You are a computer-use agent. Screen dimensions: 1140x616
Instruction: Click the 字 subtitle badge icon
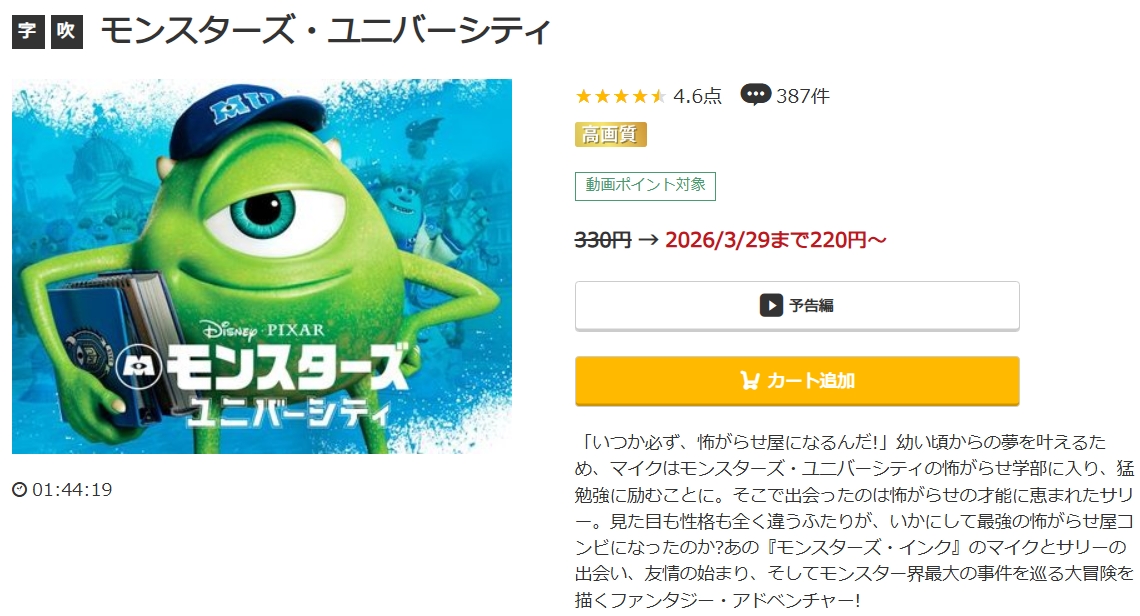click(x=28, y=31)
